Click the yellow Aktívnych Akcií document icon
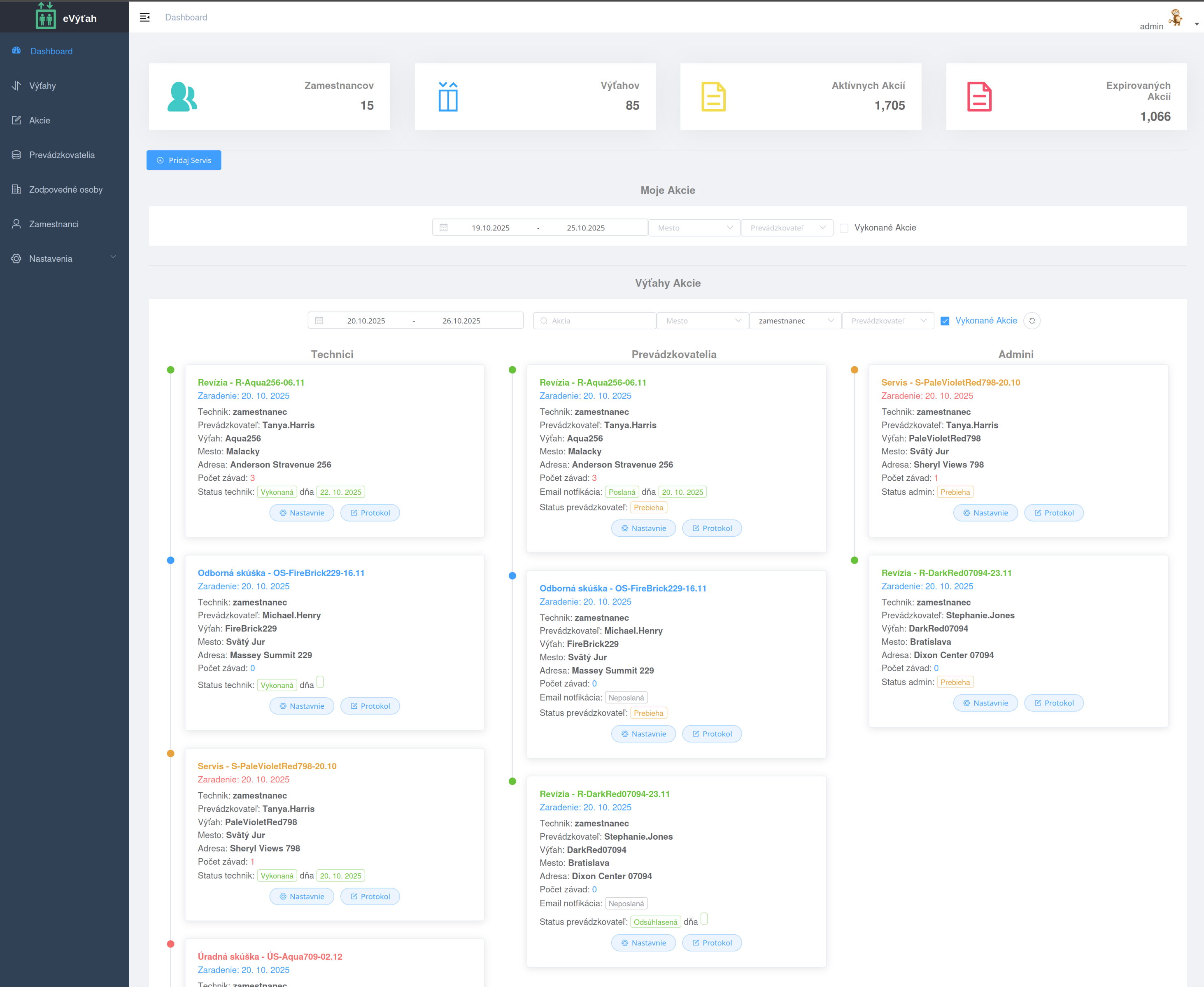 pyautogui.click(x=713, y=97)
